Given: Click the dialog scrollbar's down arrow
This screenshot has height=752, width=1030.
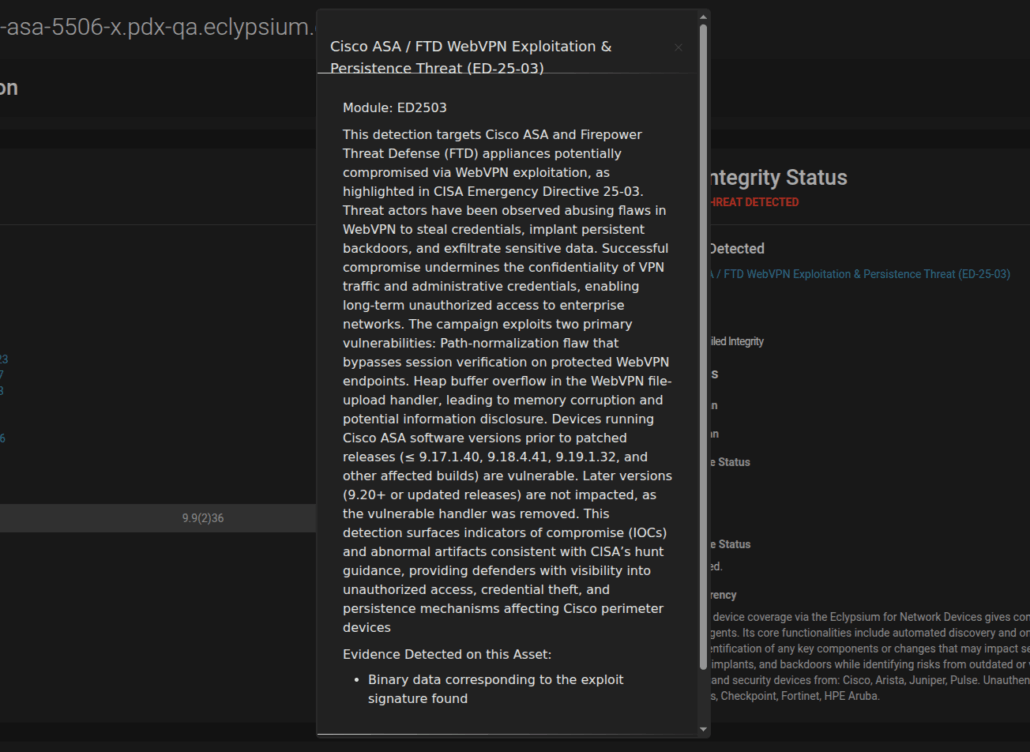Looking at the screenshot, I should [x=703, y=730].
